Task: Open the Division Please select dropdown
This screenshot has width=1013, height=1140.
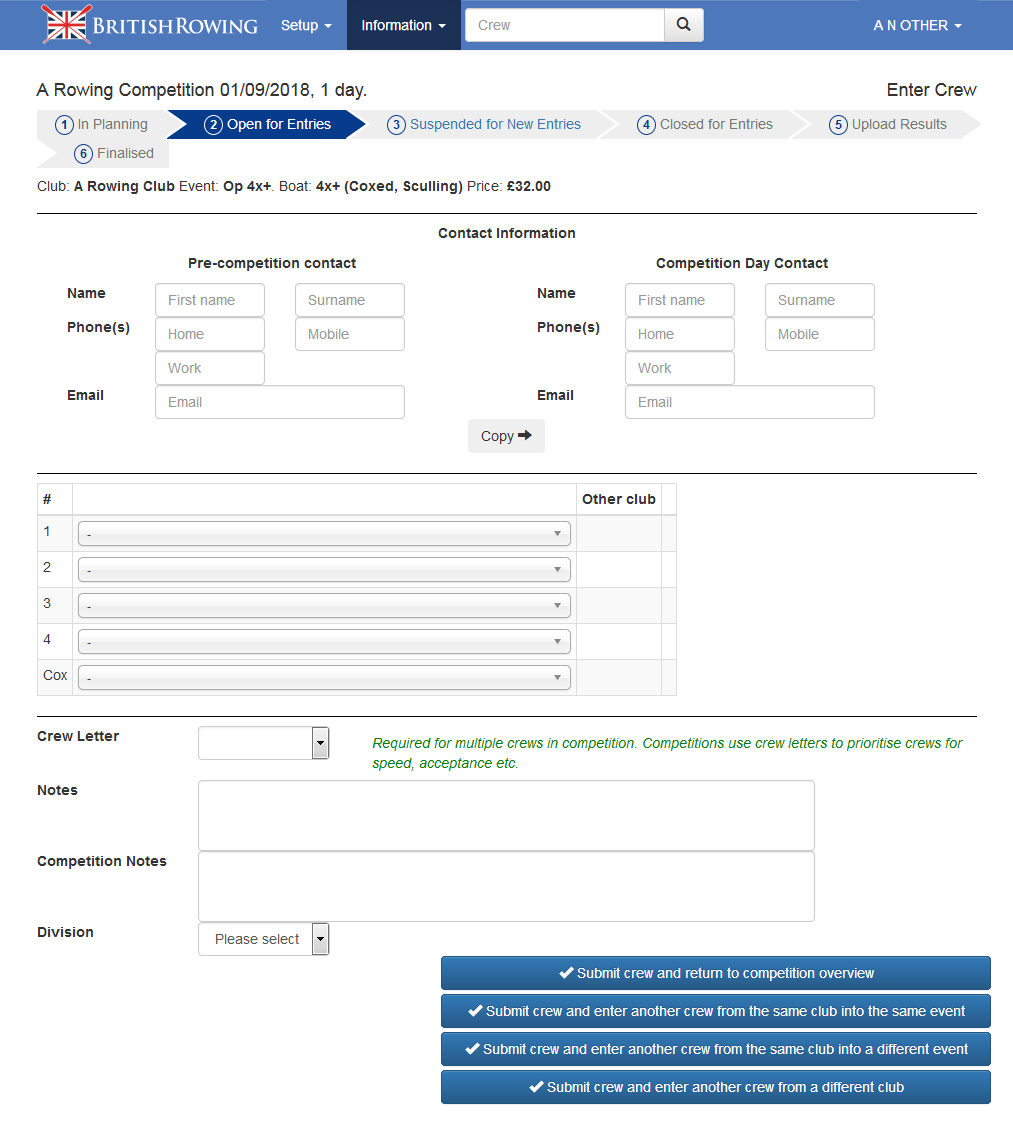Action: (264, 939)
